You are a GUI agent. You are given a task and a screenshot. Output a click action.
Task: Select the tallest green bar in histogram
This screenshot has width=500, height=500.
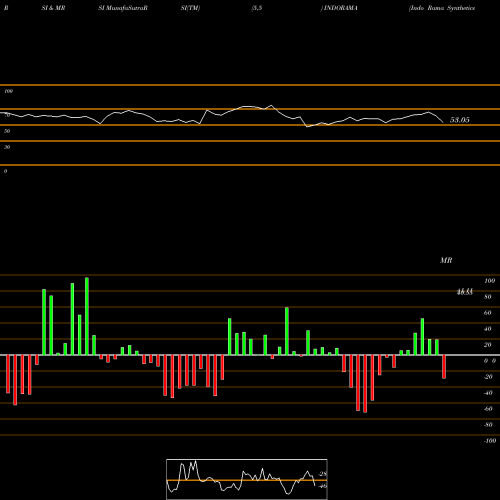[x=87, y=316]
